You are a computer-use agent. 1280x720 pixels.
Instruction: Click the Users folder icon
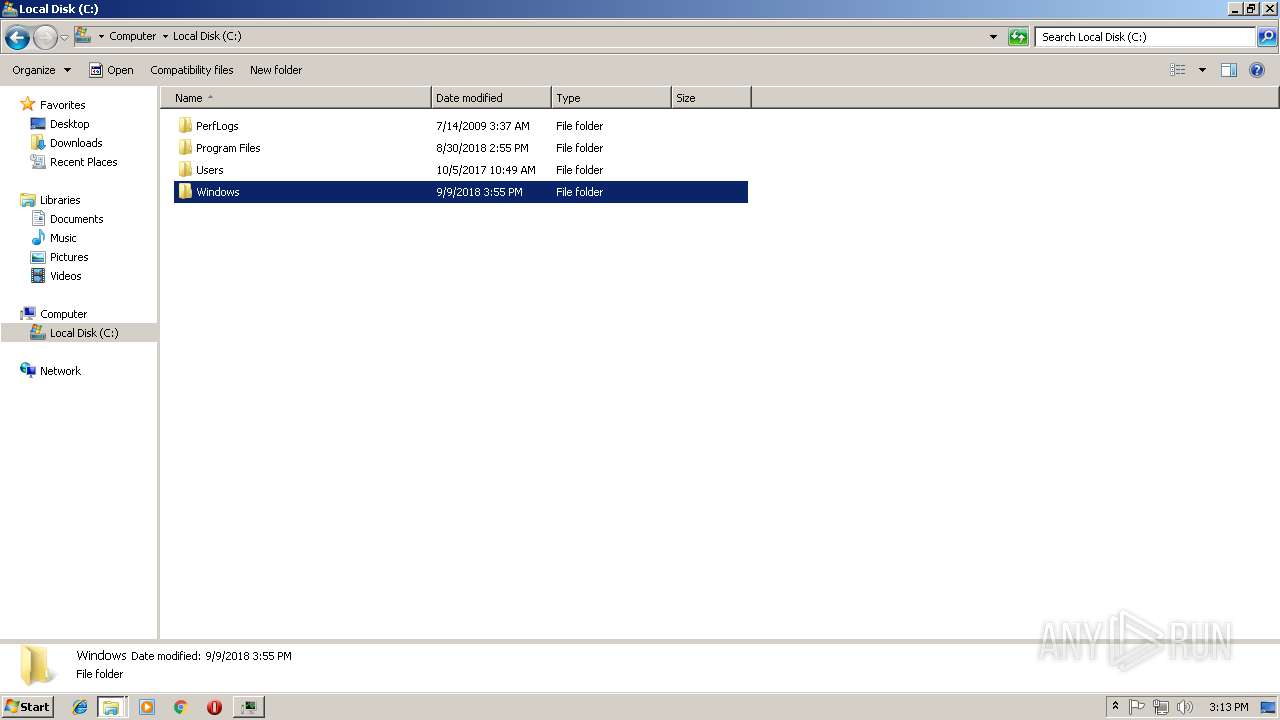pyautogui.click(x=185, y=170)
